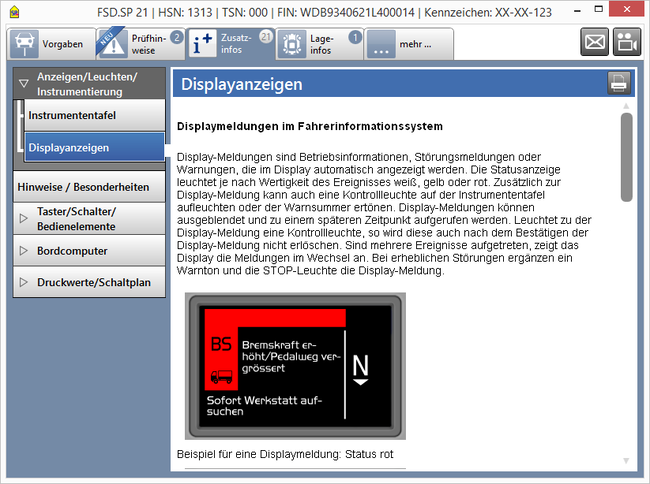650x484 pixels.
Task: Open the 'mehr ...' tab
Action: tap(409, 44)
